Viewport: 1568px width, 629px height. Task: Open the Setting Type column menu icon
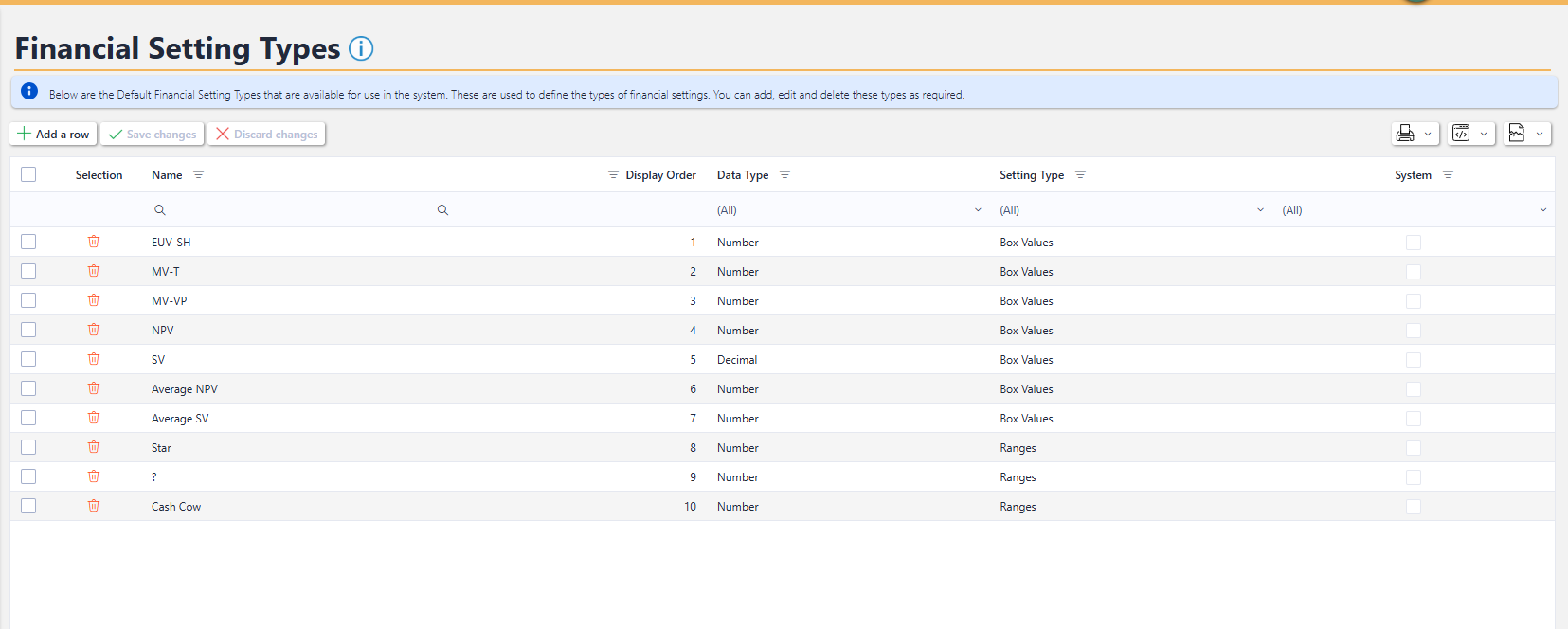click(x=1080, y=175)
